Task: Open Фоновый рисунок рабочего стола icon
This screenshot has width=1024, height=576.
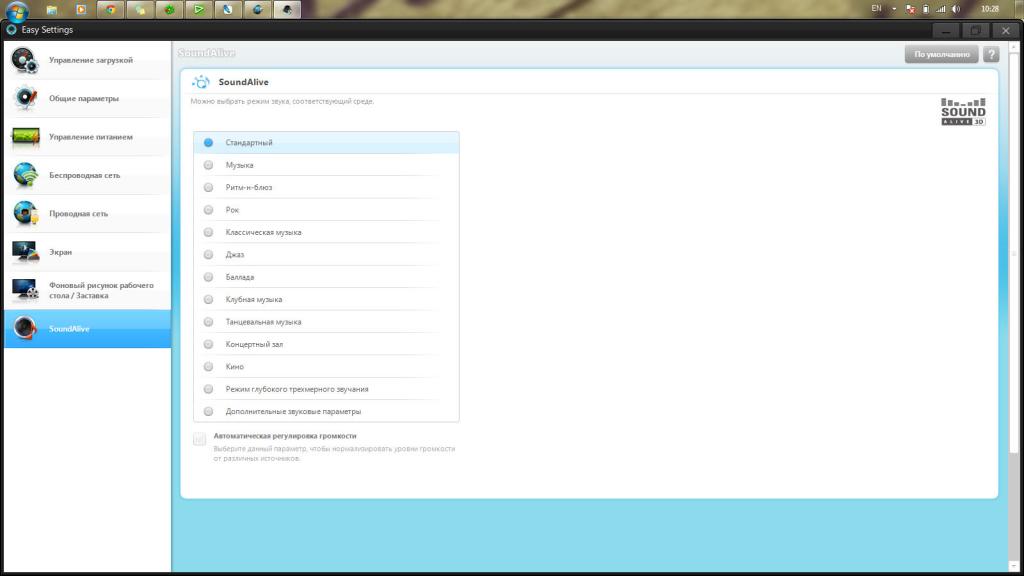Action: coord(25,290)
